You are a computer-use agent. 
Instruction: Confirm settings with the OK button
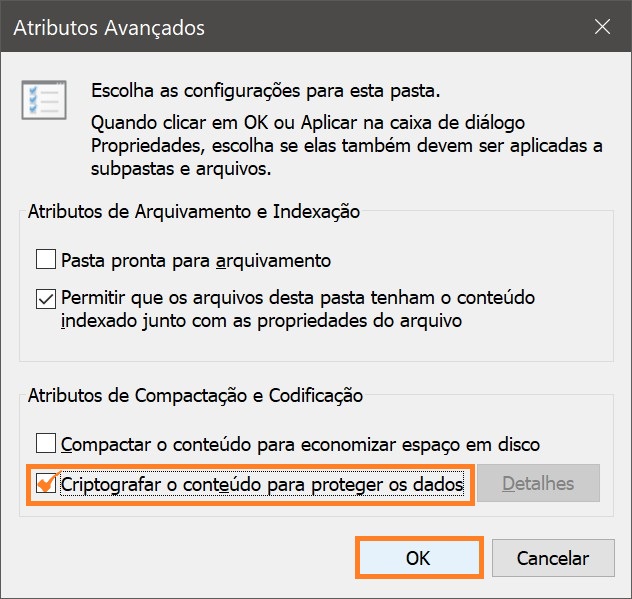(419, 558)
